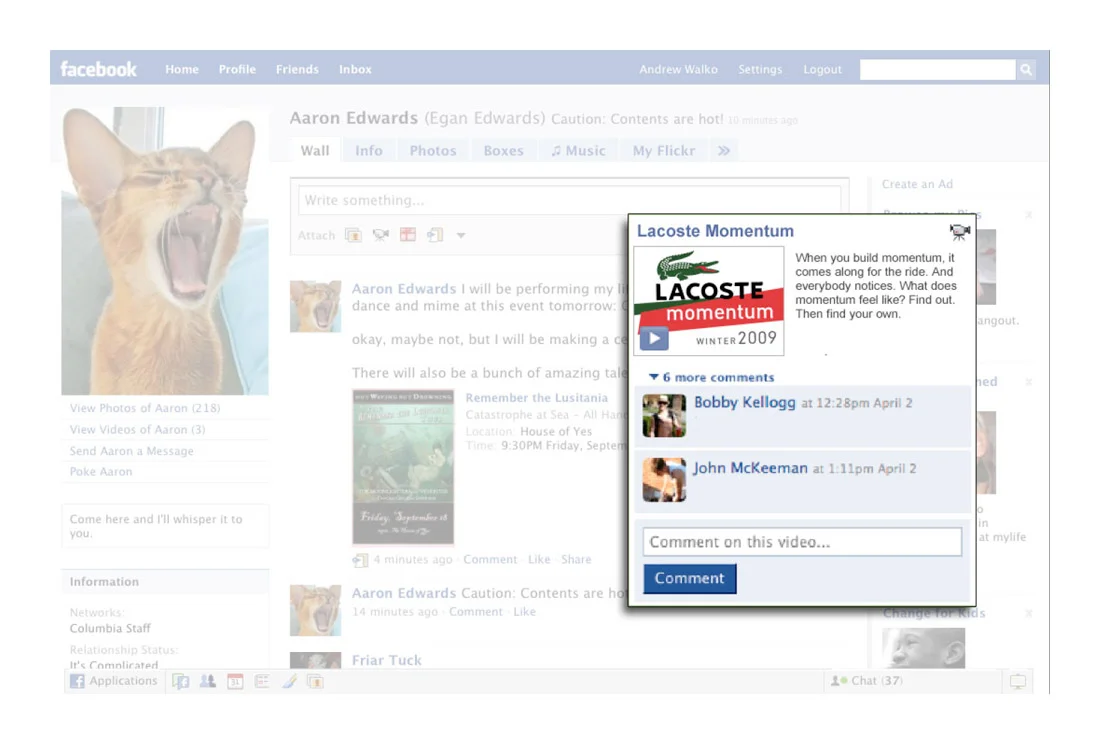Click the Comment on this video field
The image size is (1100, 744).
(x=802, y=542)
